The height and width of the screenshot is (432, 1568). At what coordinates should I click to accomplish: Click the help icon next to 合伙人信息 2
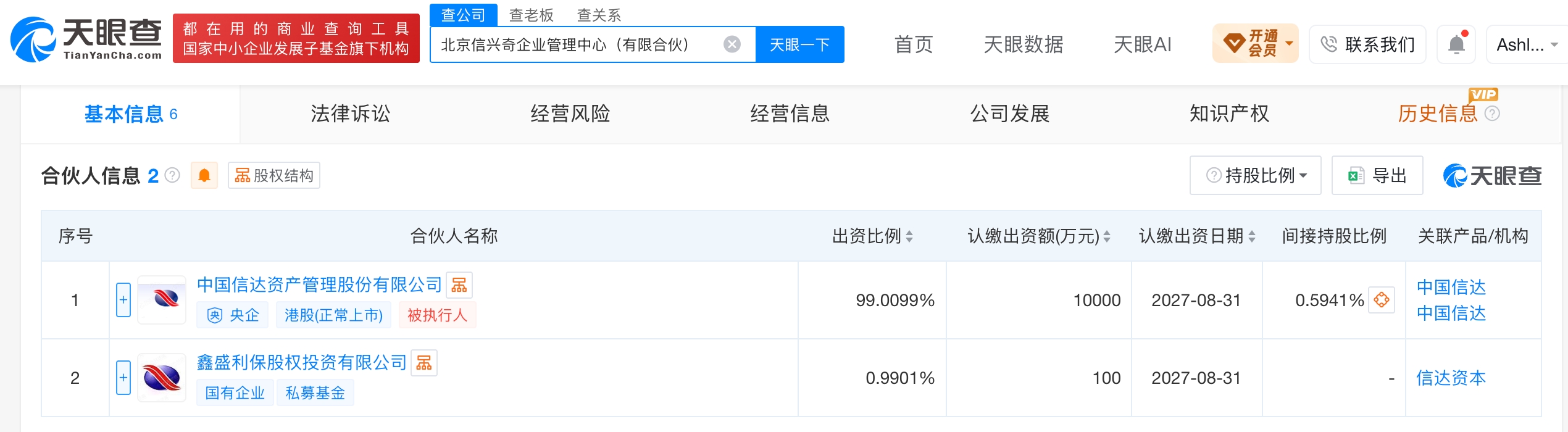pyautogui.click(x=173, y=176)
